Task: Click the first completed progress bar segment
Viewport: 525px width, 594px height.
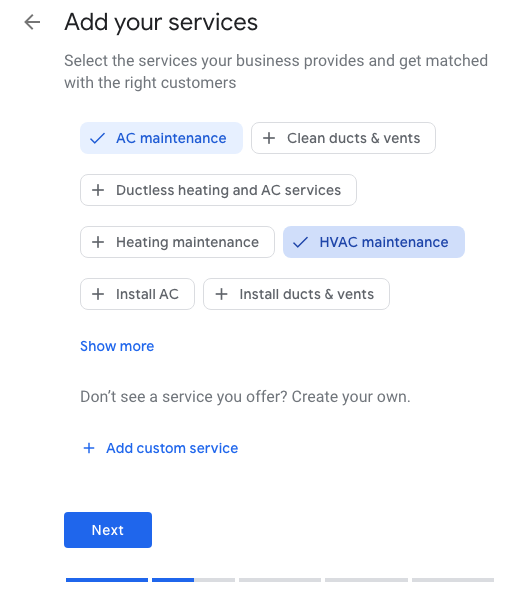Action: pyautogui.click(x=107, y=580)
